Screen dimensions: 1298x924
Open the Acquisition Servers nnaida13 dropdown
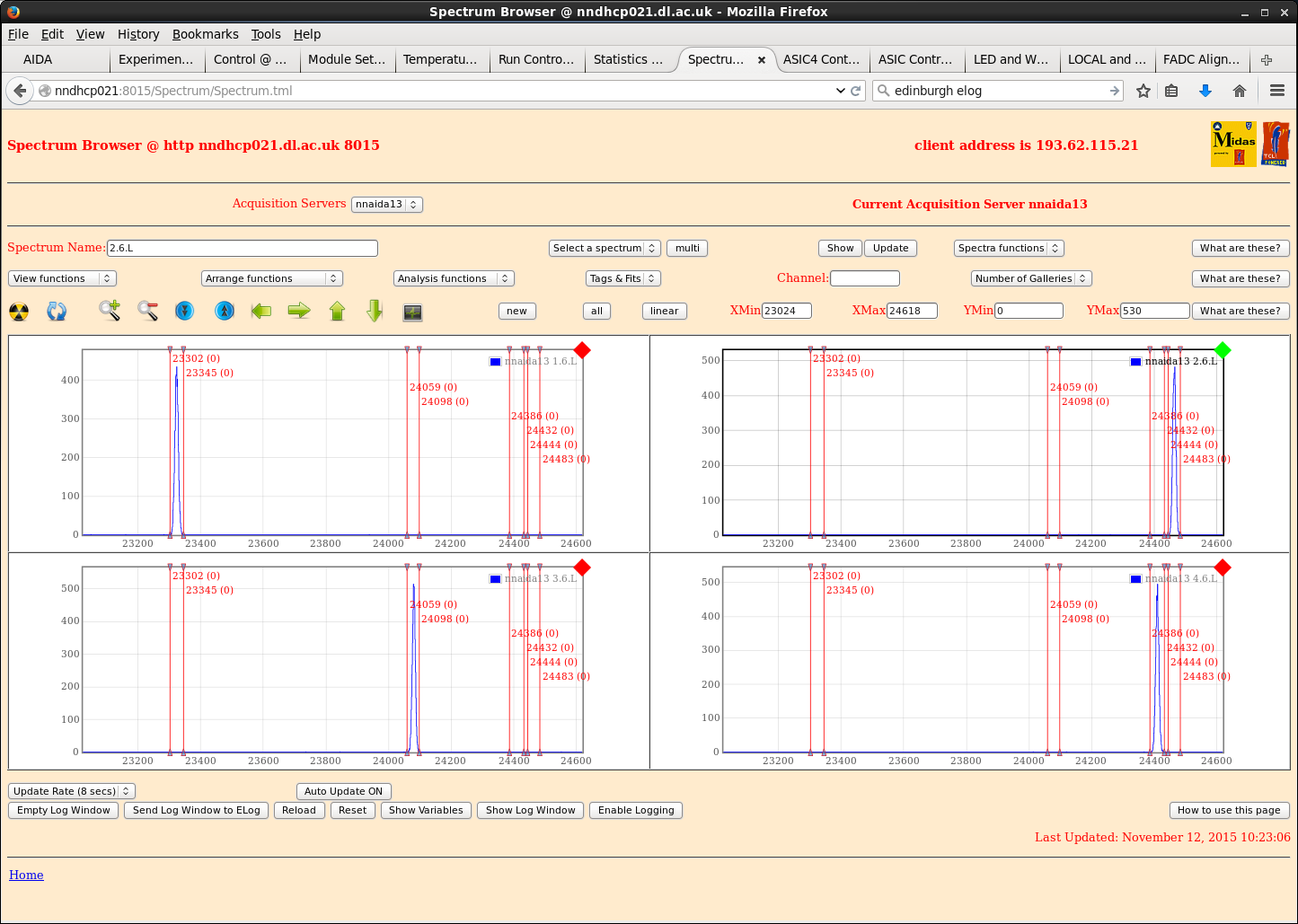[386, 204]
